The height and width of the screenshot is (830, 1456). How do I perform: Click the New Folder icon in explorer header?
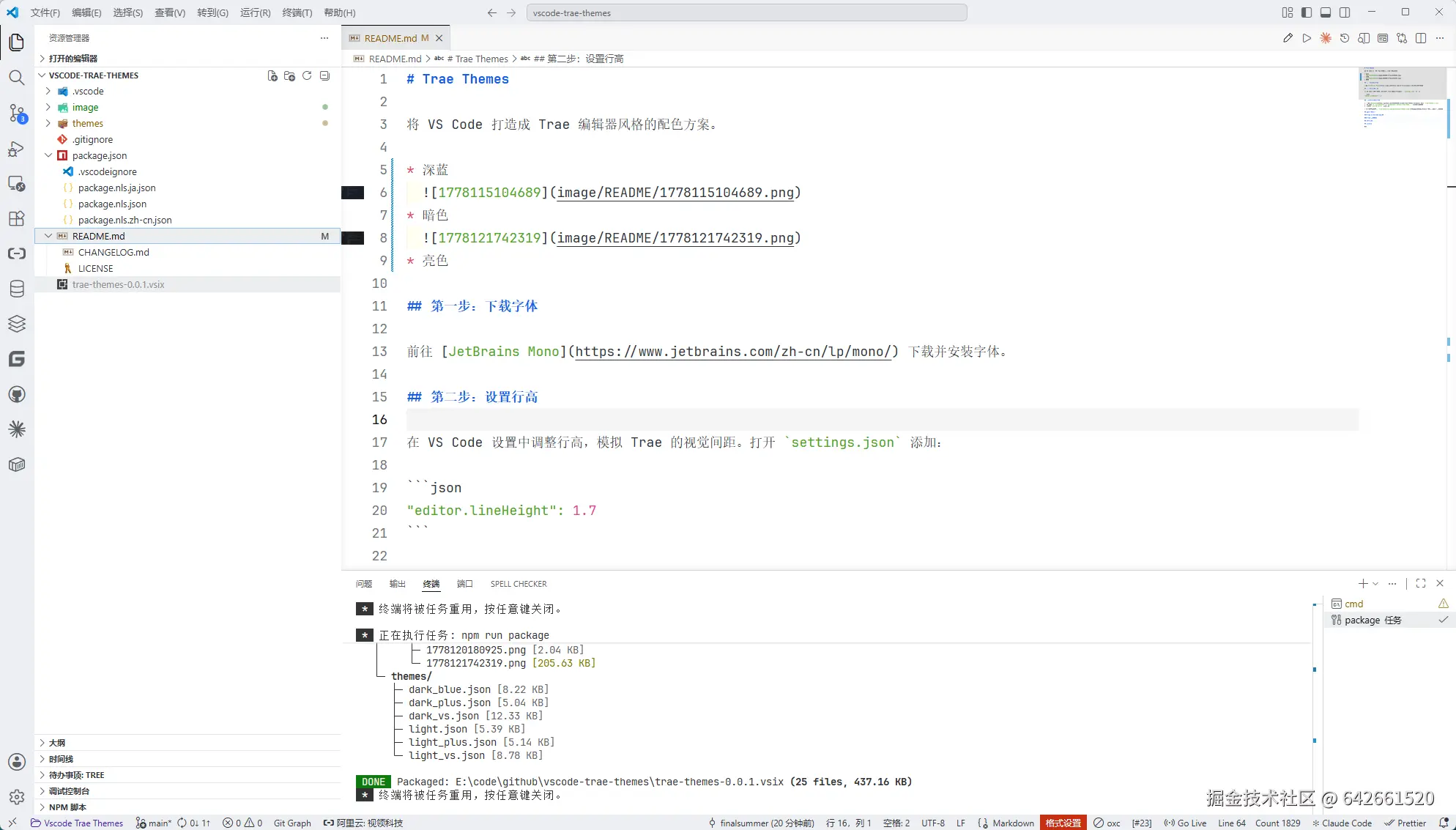(289, 75)
